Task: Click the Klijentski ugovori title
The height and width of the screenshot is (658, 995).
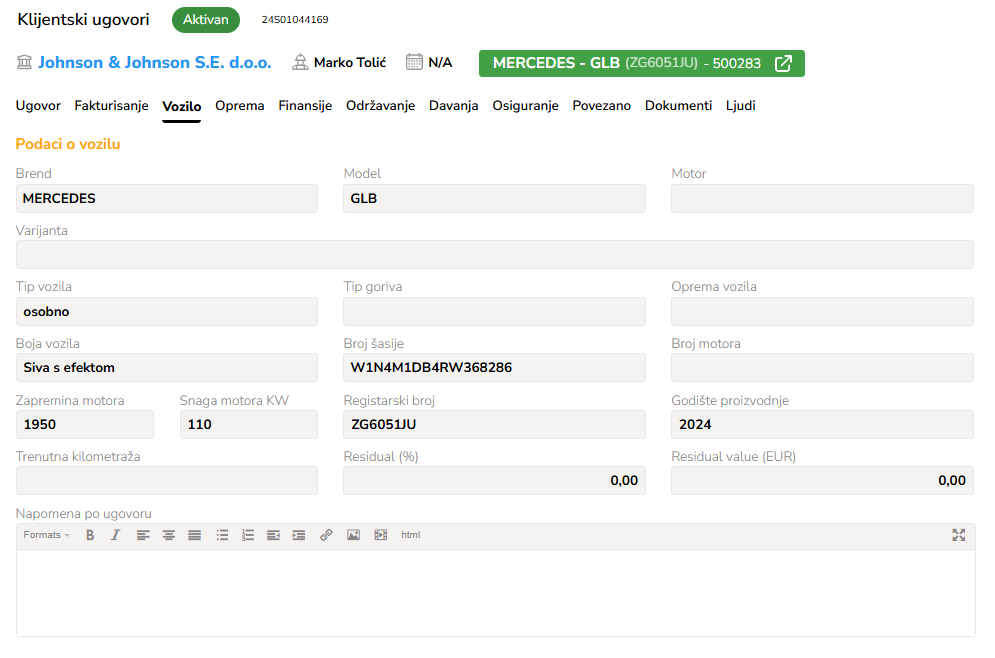Action: tap(83, 20)
